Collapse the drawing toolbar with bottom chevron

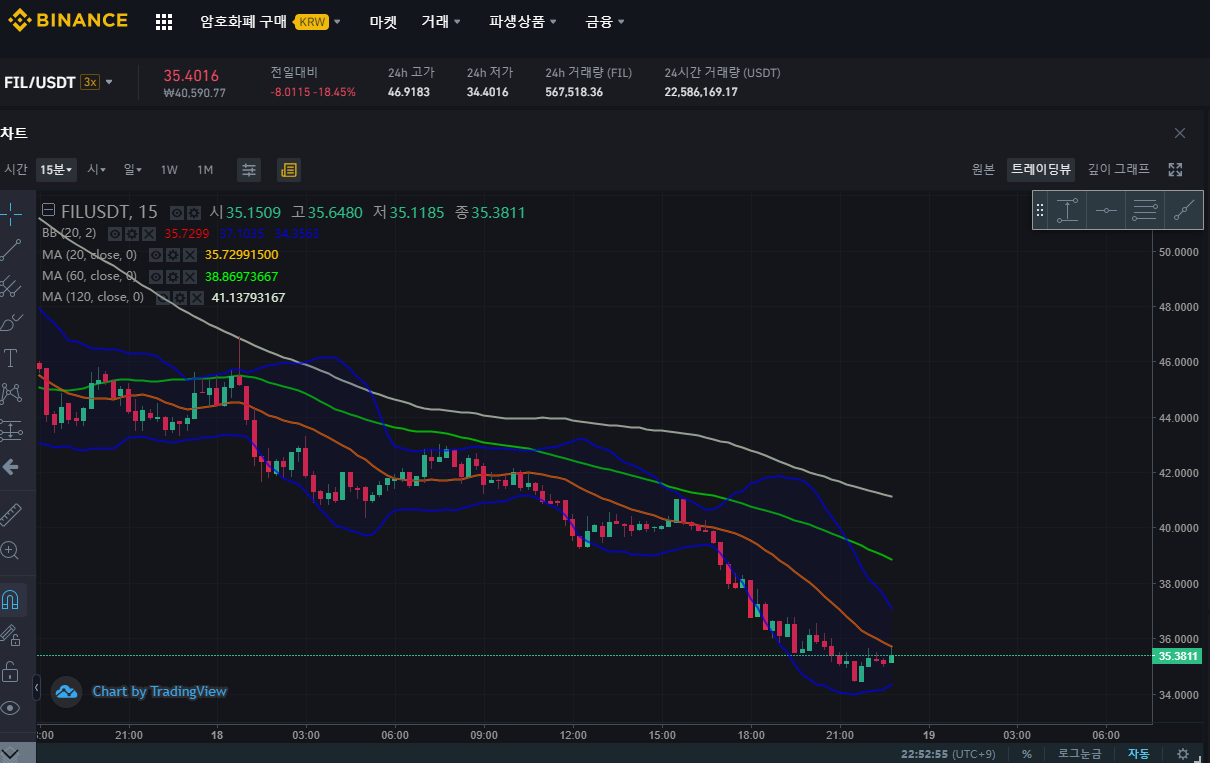11,751
